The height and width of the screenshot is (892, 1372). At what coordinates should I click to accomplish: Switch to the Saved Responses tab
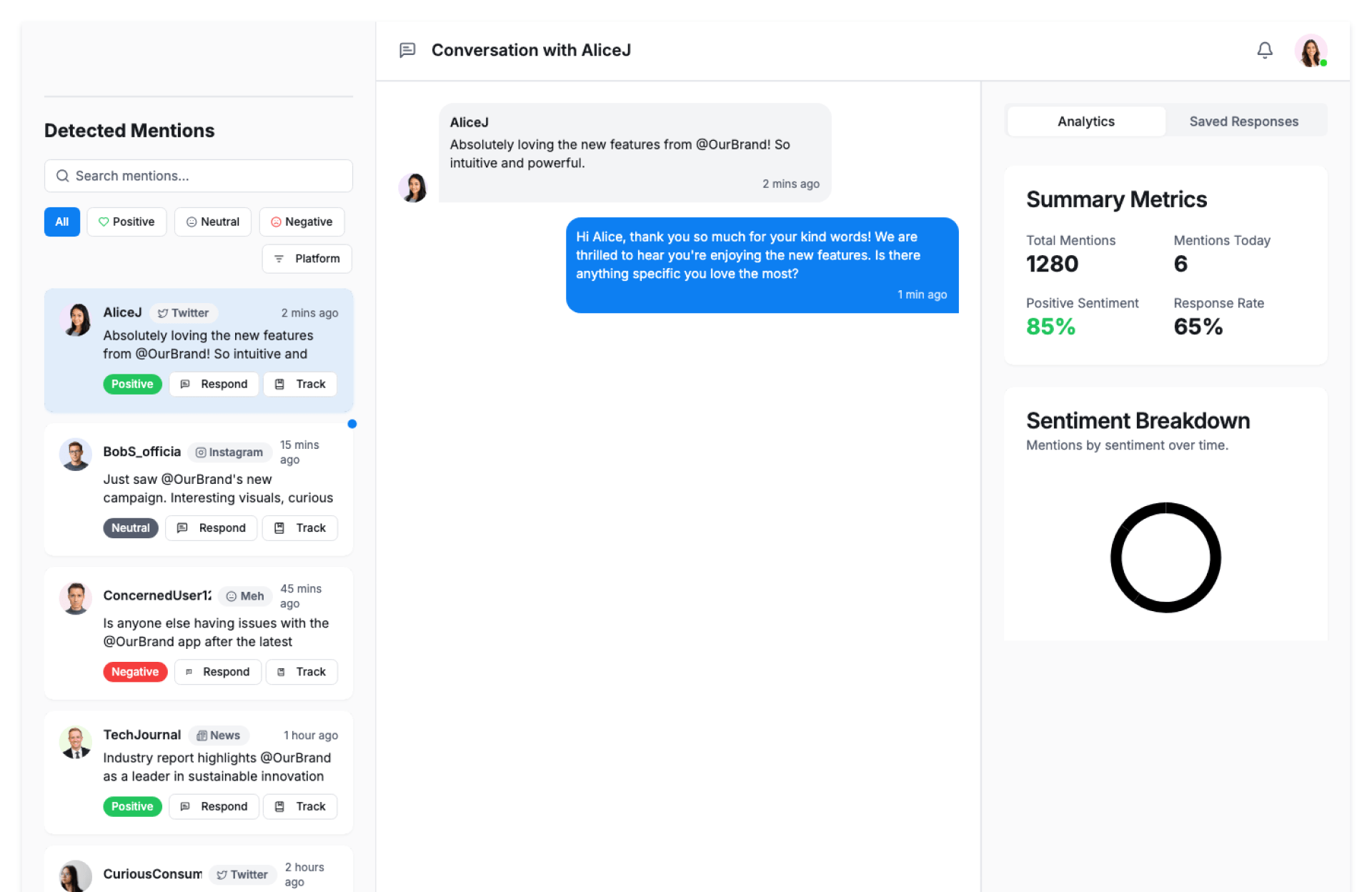(1243, 122)
